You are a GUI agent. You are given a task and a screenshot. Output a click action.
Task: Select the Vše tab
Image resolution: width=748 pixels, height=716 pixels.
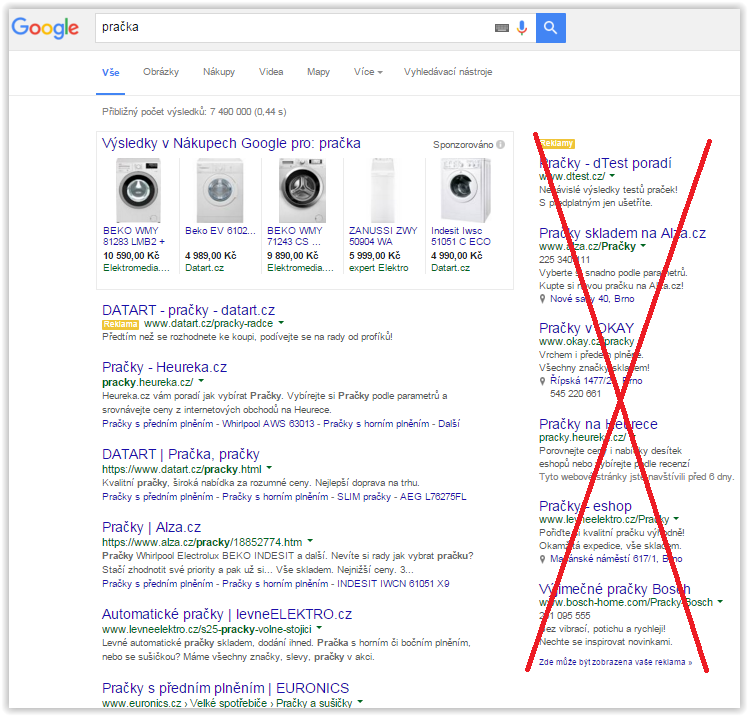111,73
